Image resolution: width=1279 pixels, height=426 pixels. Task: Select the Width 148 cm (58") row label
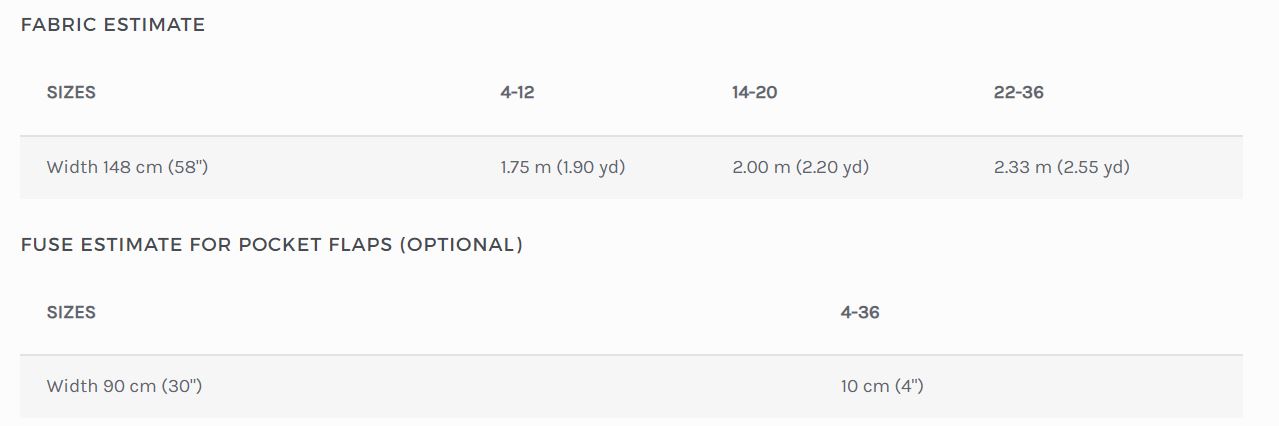tap(127, 167)
